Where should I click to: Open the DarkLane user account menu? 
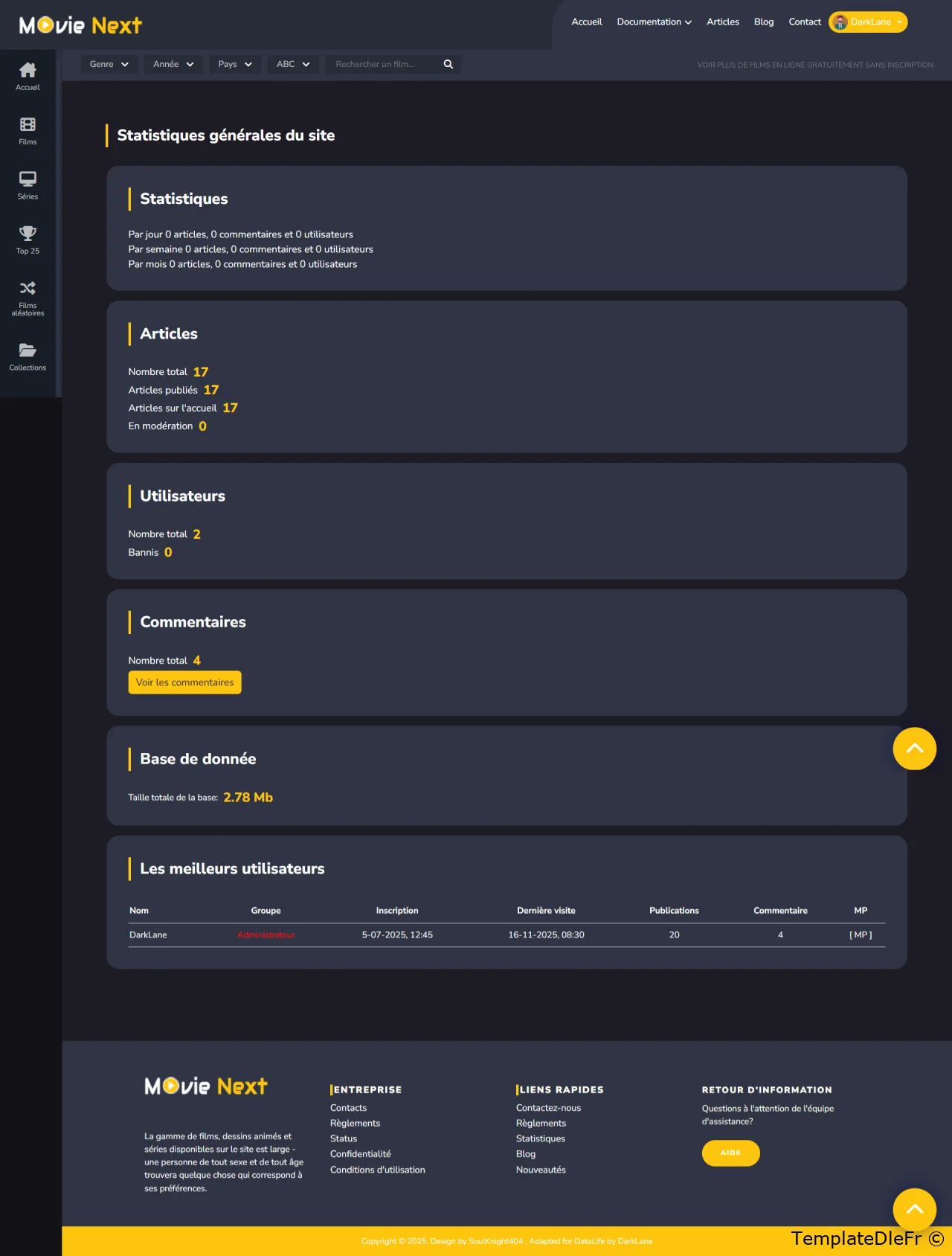tap(868, 22)
